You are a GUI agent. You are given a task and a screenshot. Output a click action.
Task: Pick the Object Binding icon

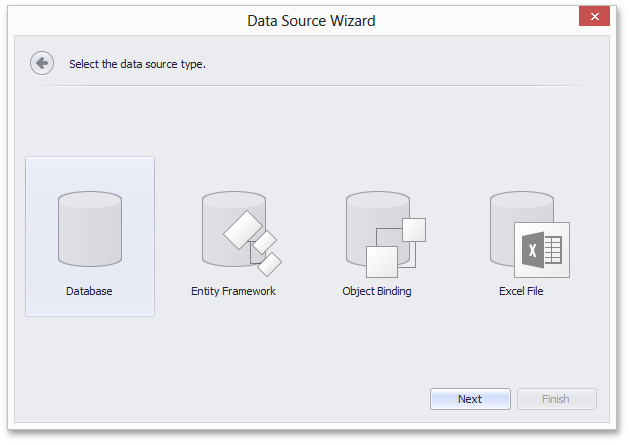[x=386, y=234]
